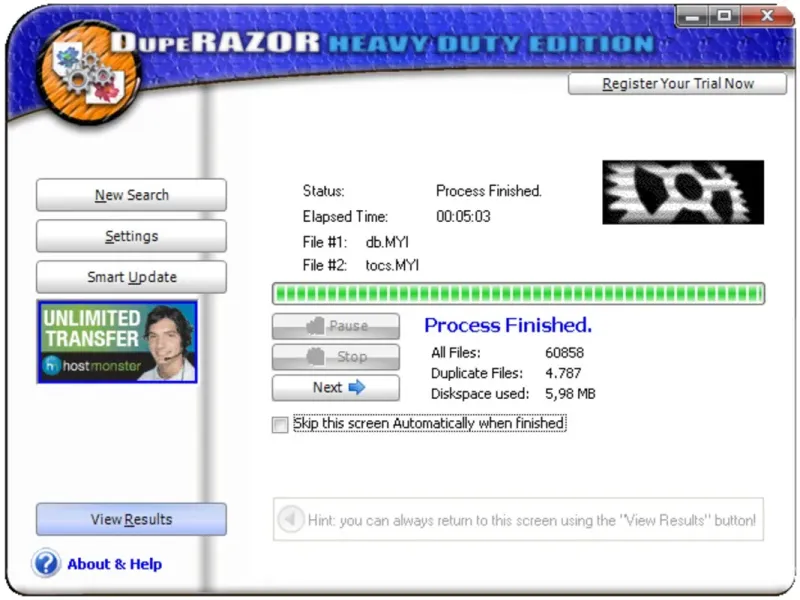Start a New Search
Viewport: 800px width, 600px height.
click(x=132, y=195)
